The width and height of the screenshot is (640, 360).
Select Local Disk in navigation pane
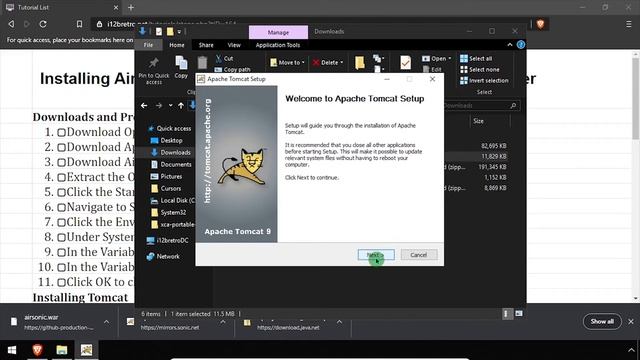173,200
